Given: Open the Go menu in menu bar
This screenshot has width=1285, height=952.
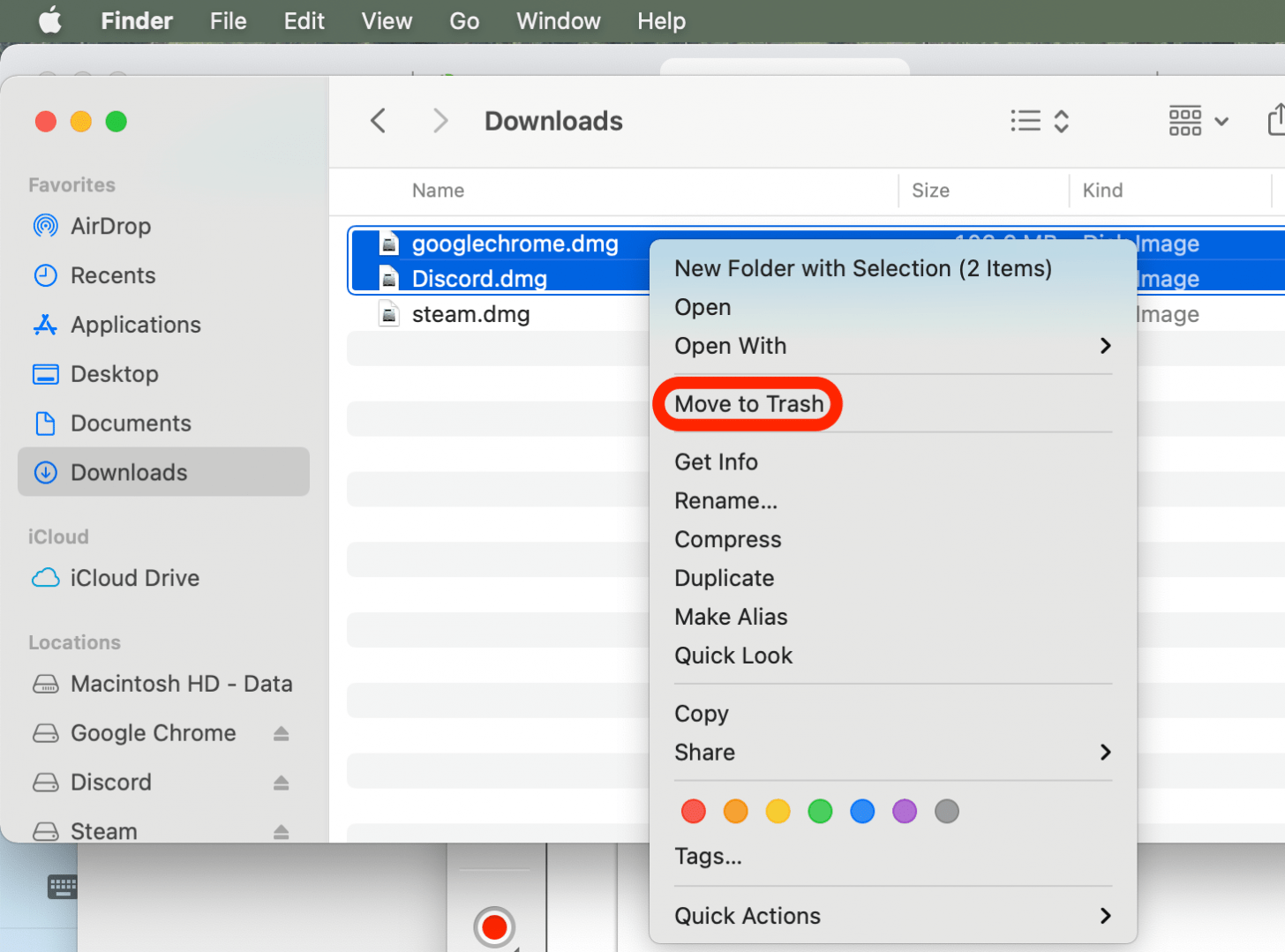Looking at the screenshot, I should coord(464,20).
